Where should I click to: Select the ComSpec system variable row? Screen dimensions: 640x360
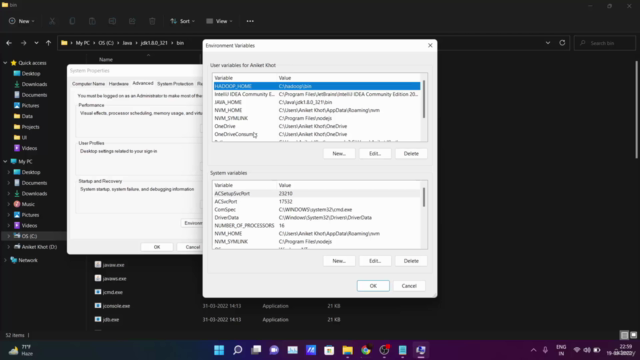(x=317, y=209)
